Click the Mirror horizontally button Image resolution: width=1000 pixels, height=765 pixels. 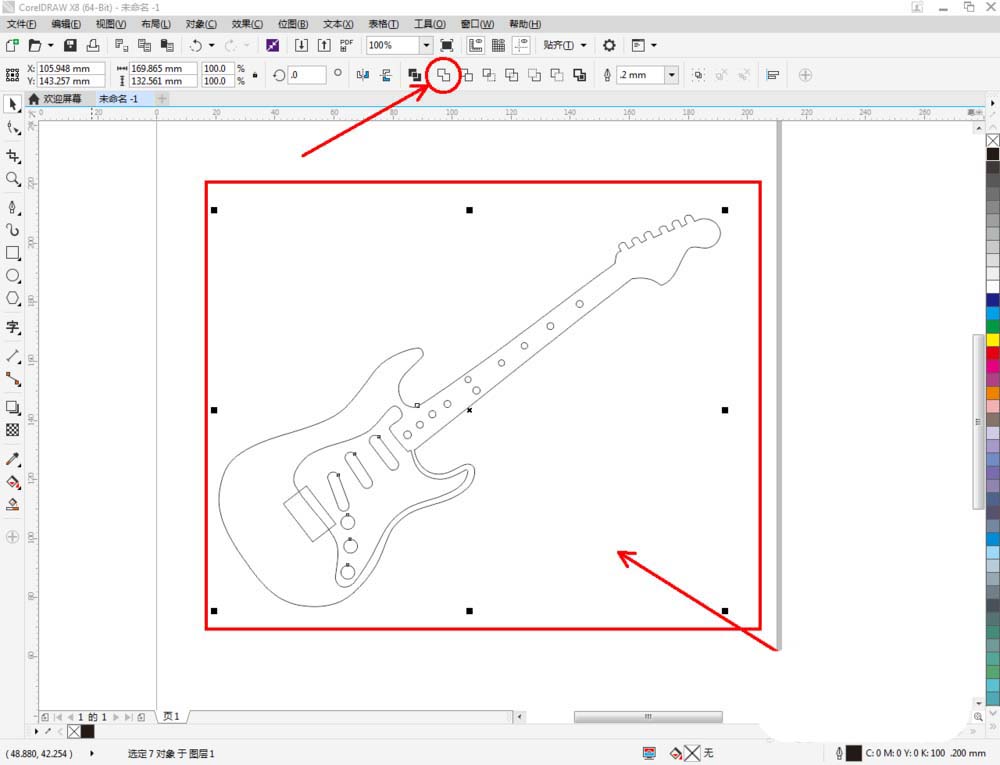363,75
